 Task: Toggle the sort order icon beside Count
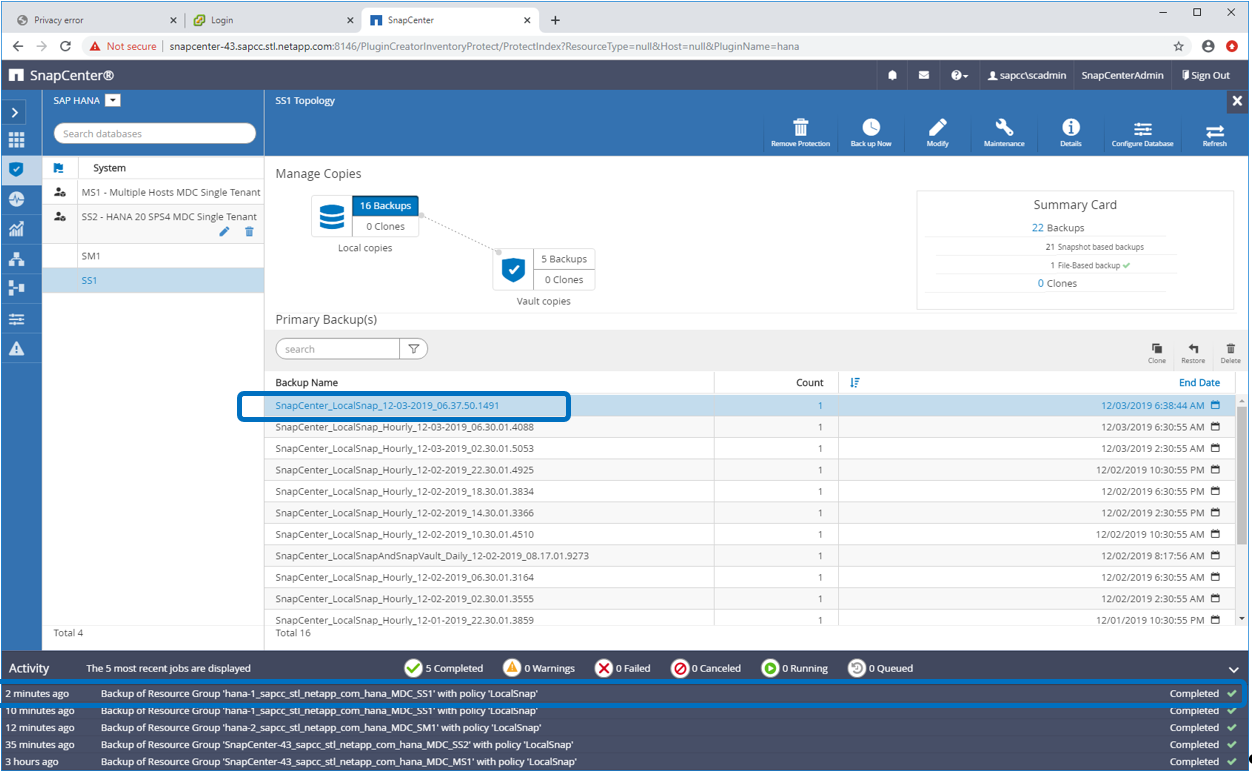855,382
